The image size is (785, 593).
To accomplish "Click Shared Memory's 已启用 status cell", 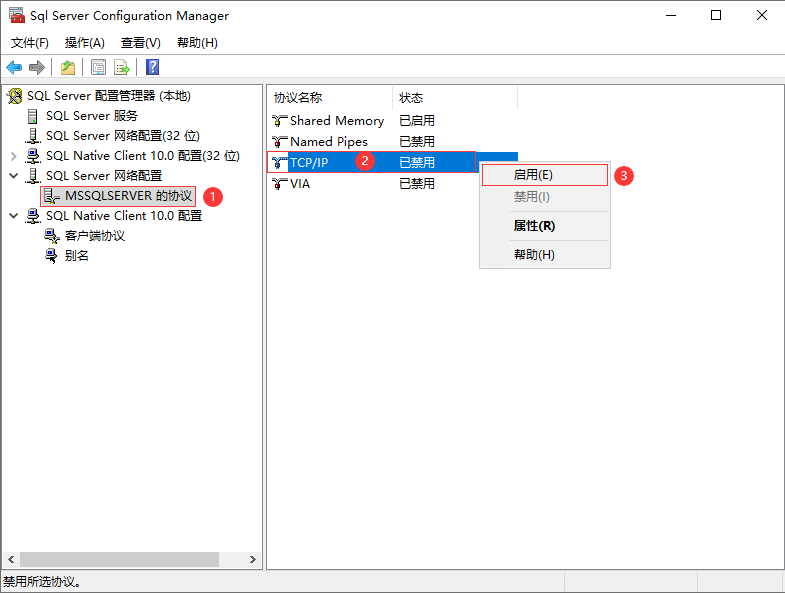I will [417, 121].
